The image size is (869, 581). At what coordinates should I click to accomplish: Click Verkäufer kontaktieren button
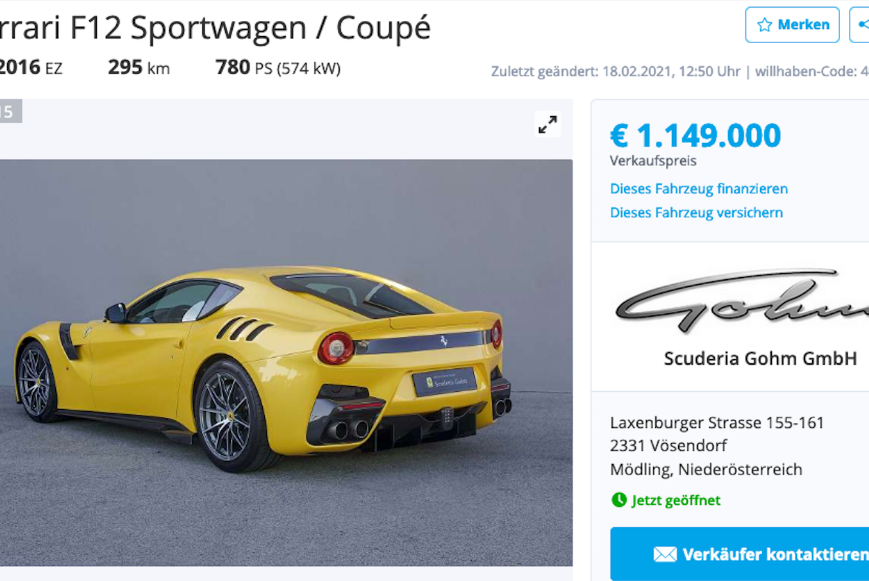739,554
